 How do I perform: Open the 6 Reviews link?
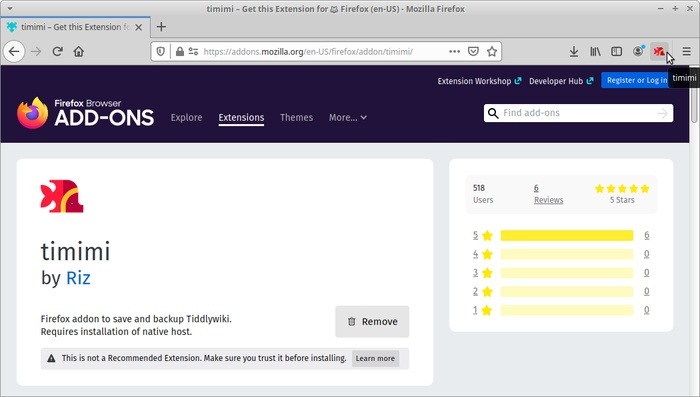[x=548, y=194]
